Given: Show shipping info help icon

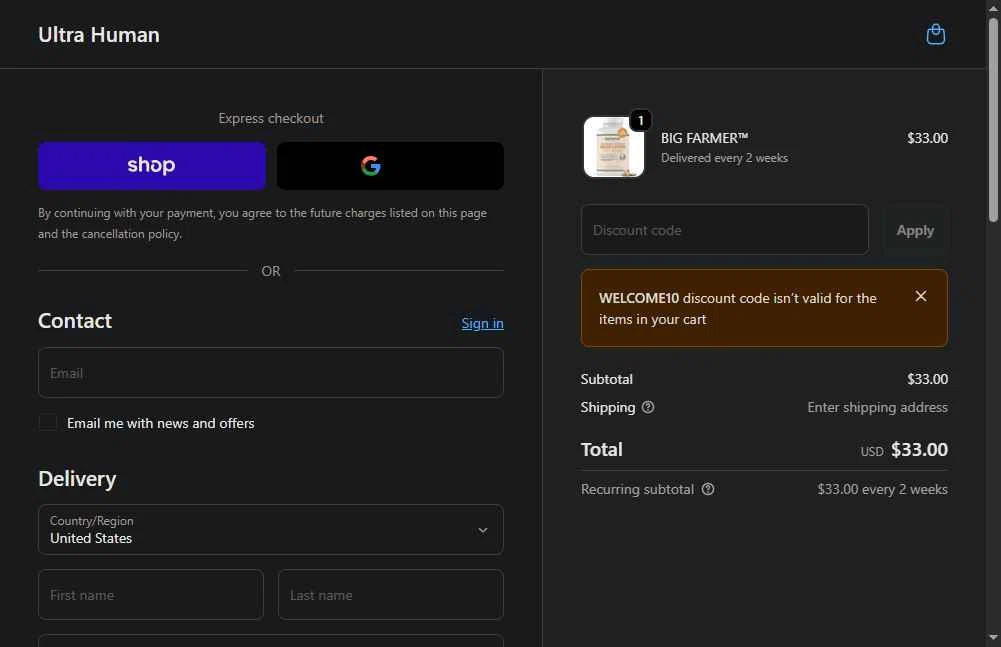Looking at the screenshot, I should click(x=648, y=407).
